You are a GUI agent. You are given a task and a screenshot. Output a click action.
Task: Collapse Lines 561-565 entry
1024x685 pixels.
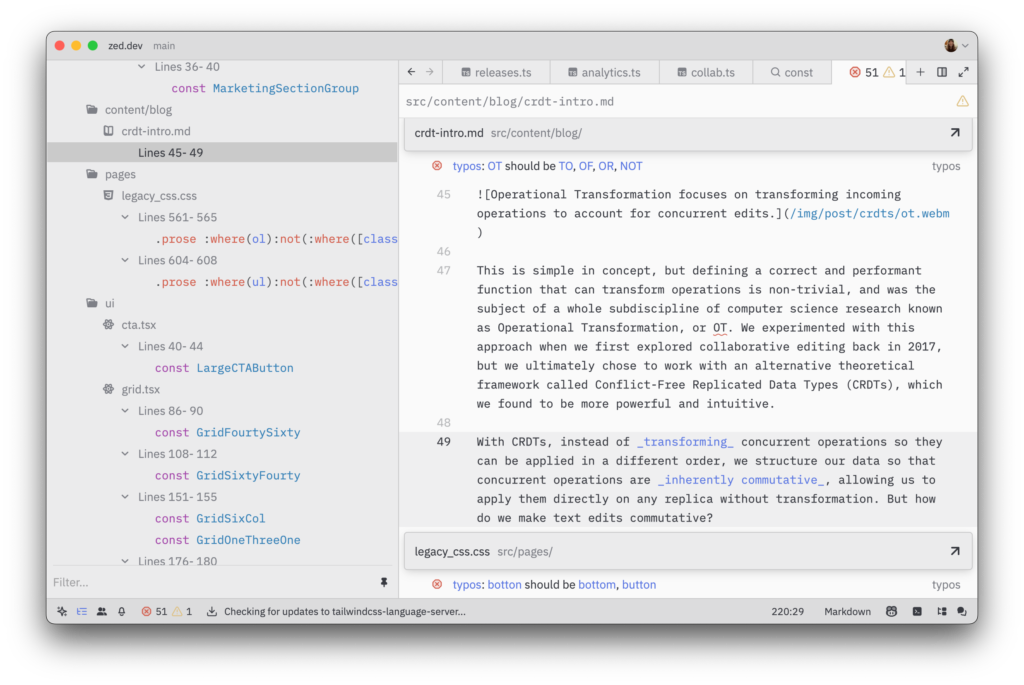tap(125, 217)
